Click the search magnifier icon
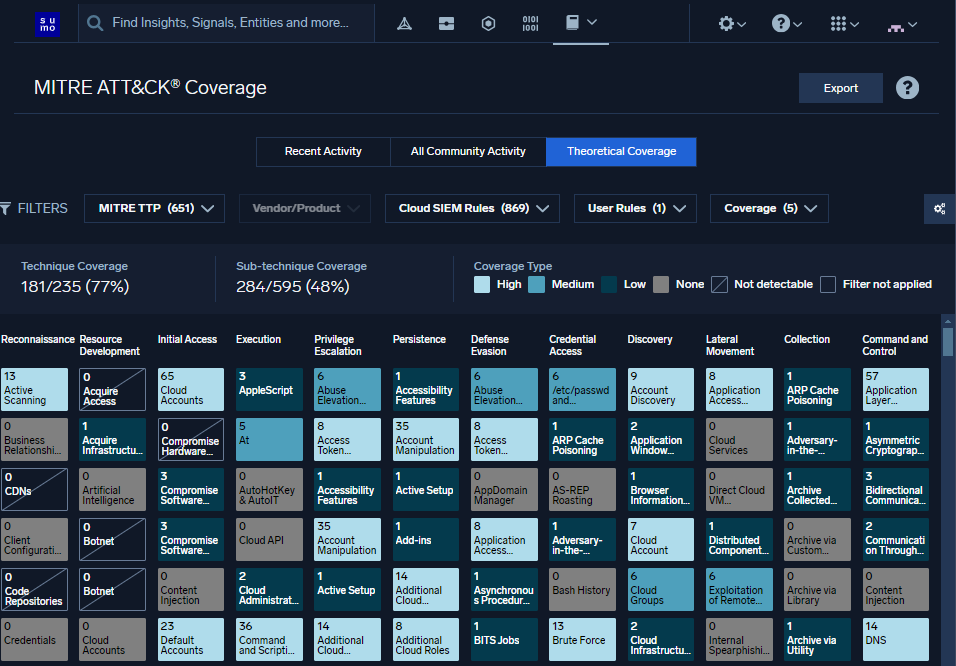This screenshot has height=666, width=956. point(95,23)
